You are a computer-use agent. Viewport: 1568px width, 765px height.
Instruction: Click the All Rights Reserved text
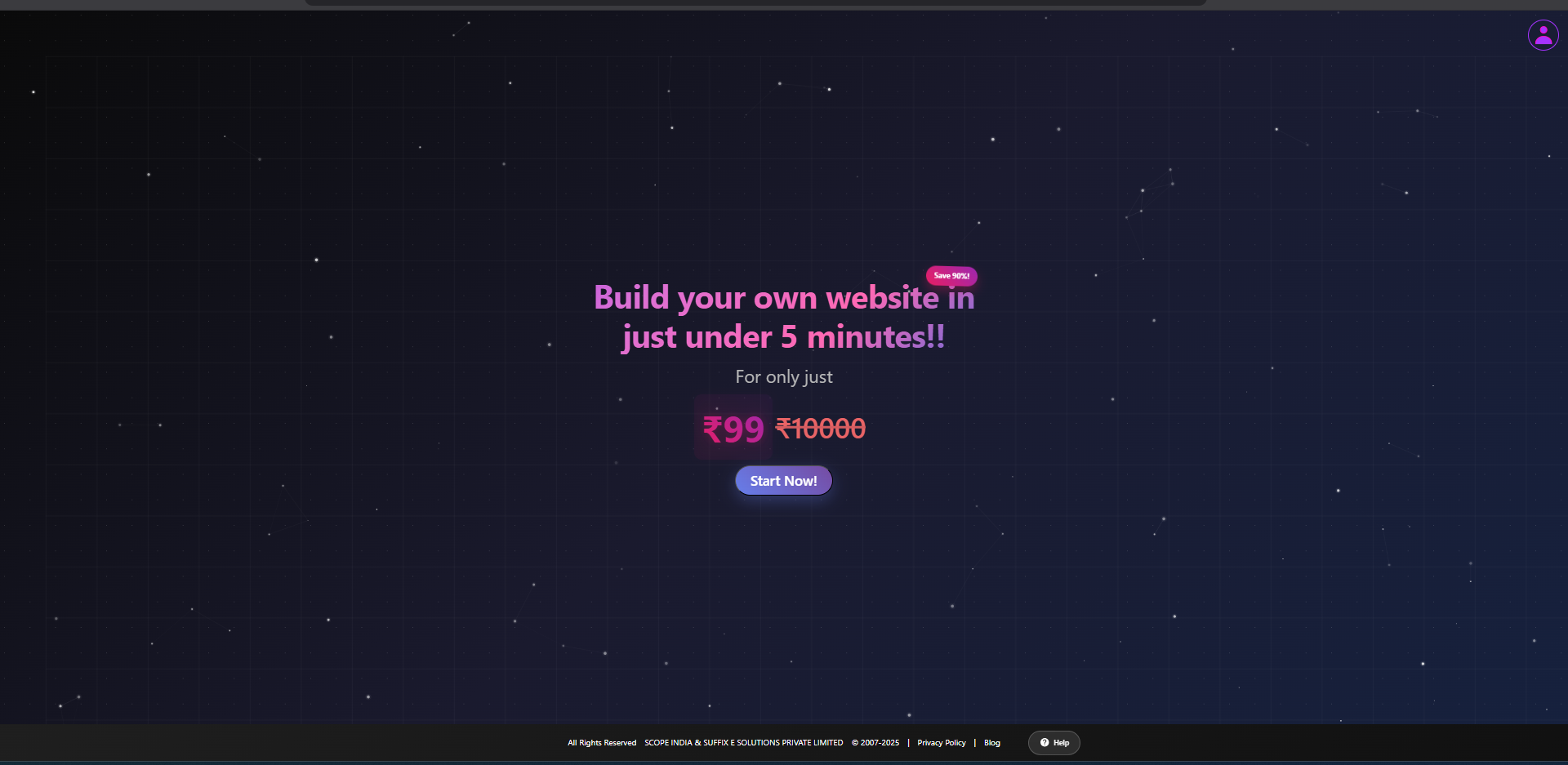pos(602,743)
